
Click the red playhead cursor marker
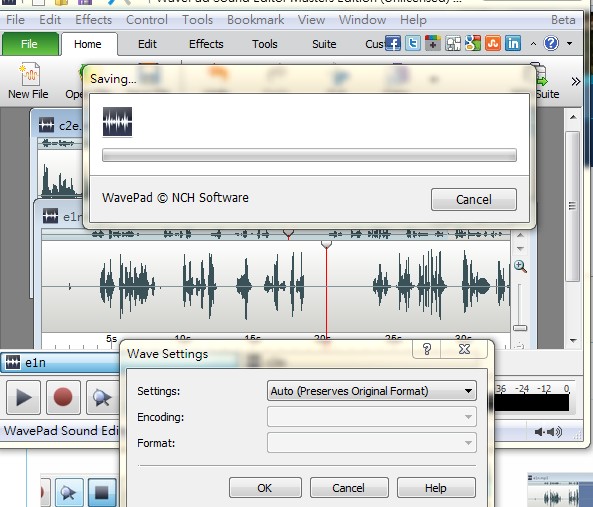326,244
